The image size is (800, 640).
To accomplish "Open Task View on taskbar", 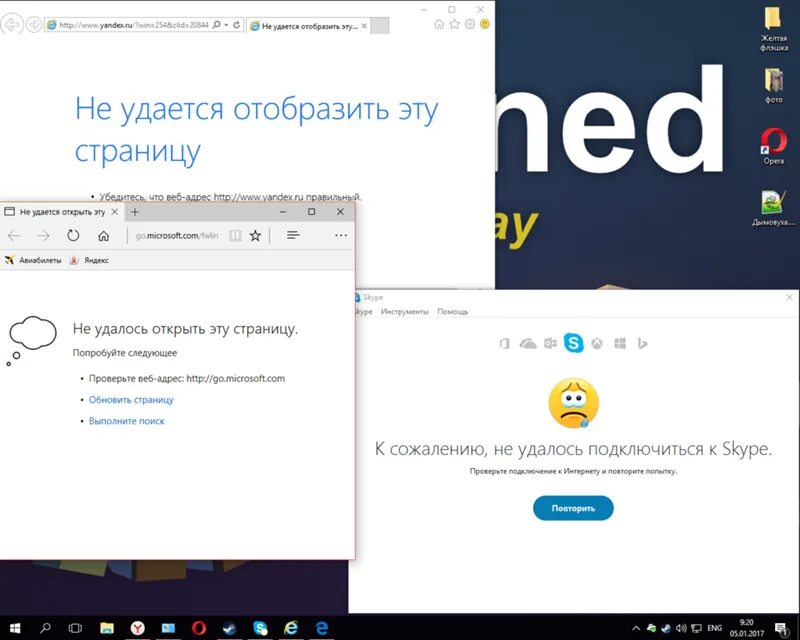I will coord(76,628).
